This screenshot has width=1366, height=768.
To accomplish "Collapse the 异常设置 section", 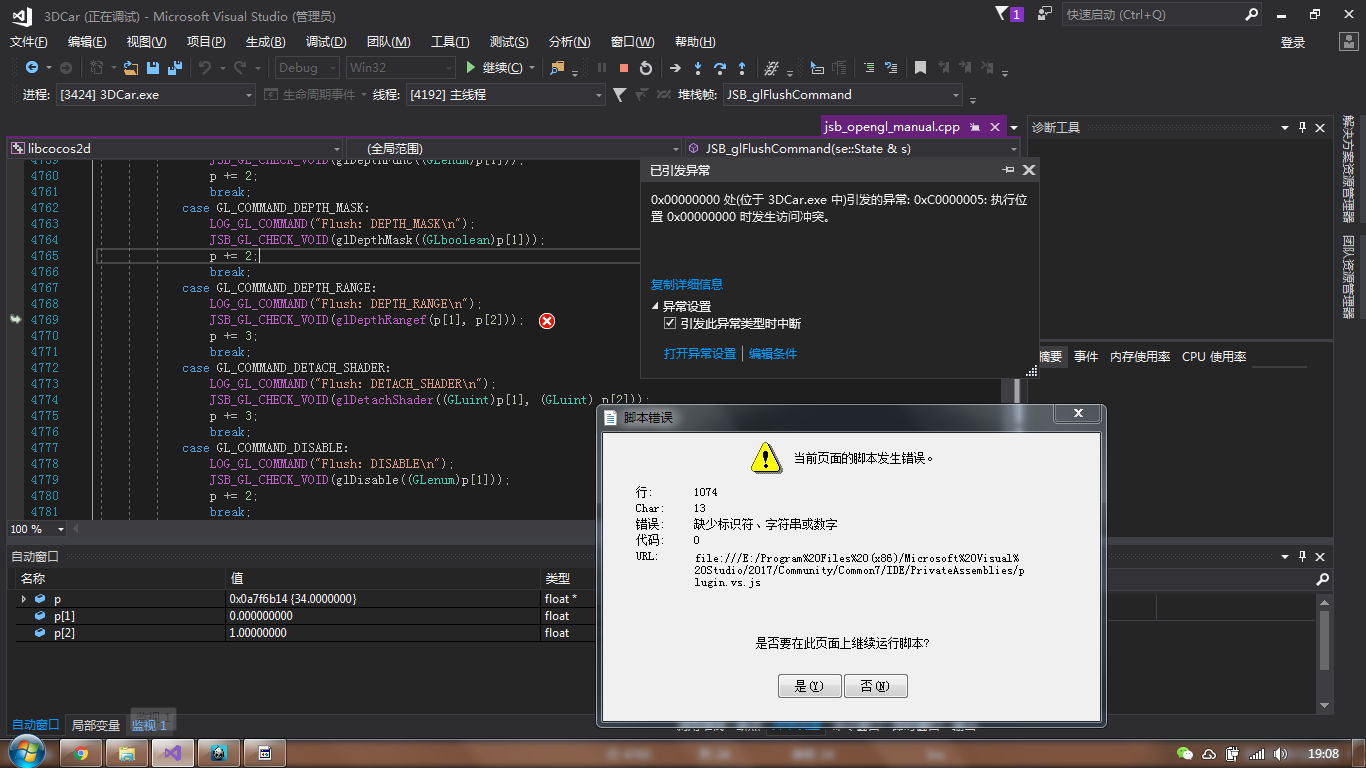I will point(655,307).
